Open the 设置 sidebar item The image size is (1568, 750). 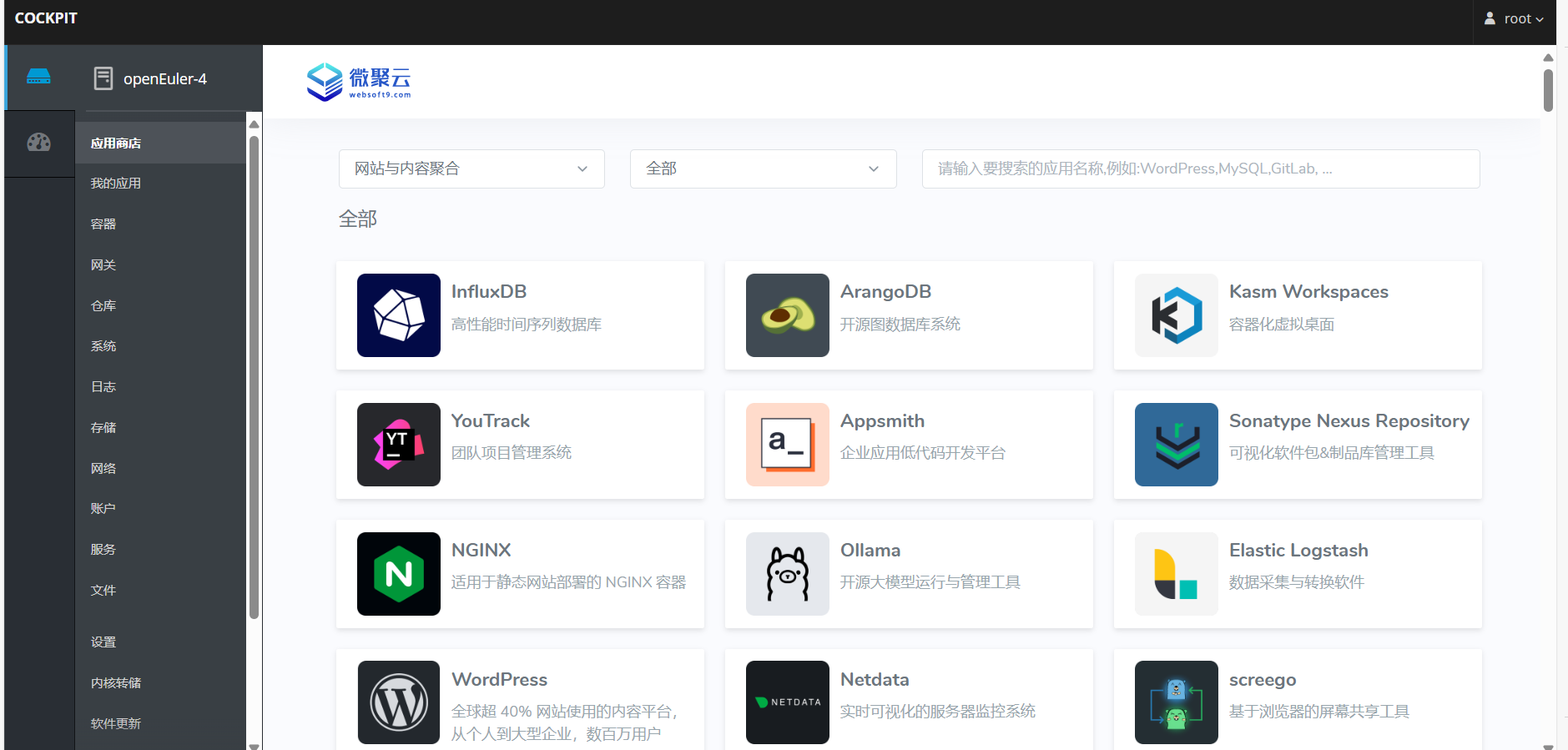(160, 642)
